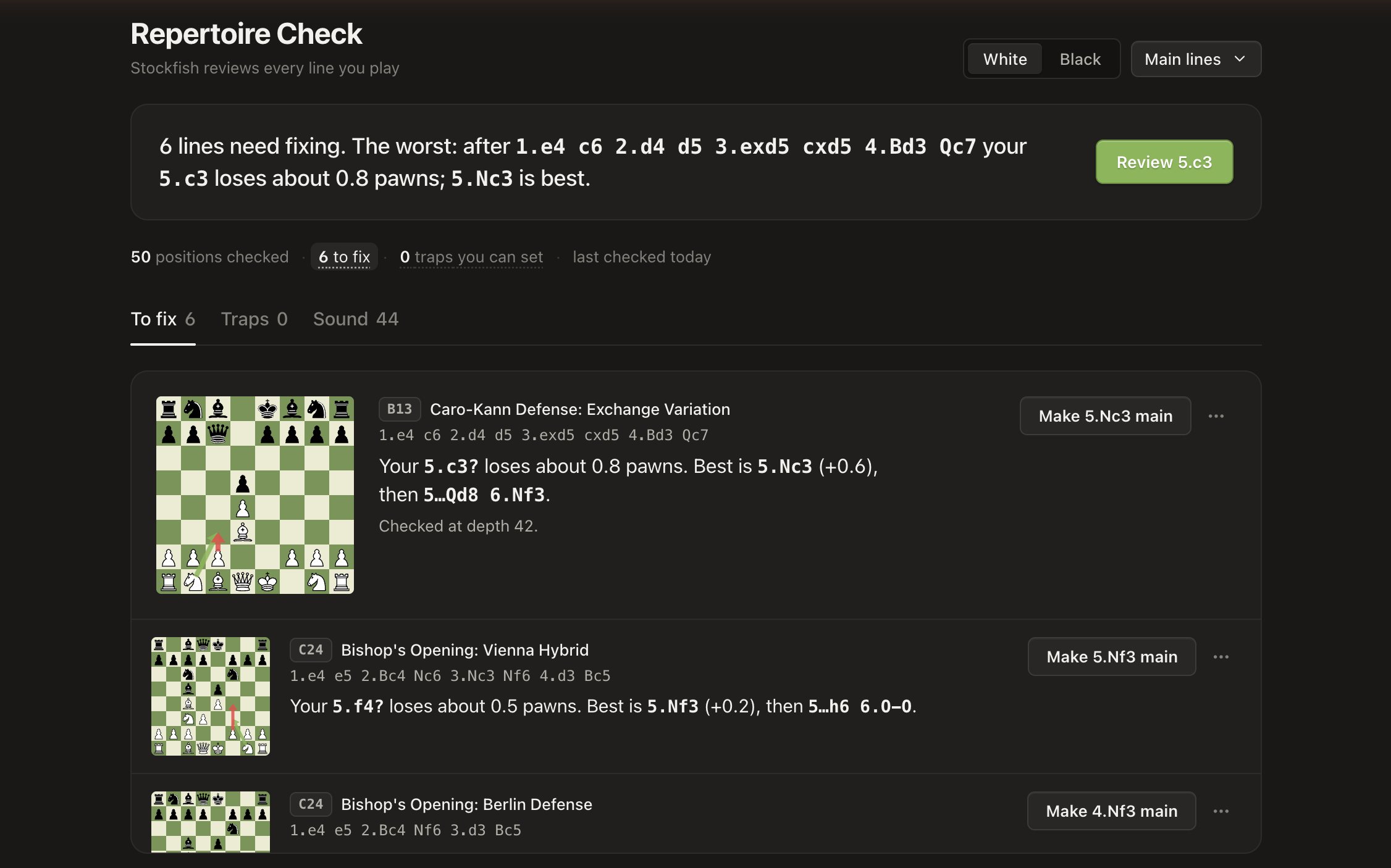Viewport: 1391px width, 868px height.
Task: Click white bishop on d3 in Caro-Kann board
Action: pyautogui.click(x=243, y=532)
